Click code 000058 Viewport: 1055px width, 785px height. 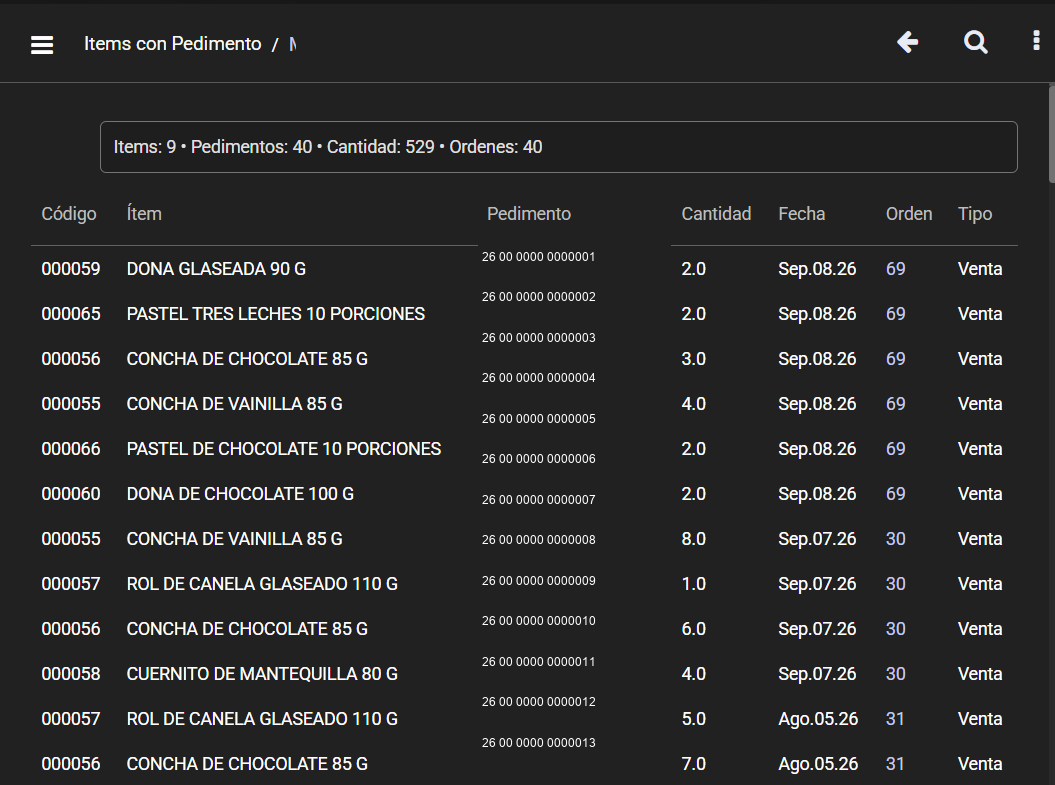pos(71,674)
